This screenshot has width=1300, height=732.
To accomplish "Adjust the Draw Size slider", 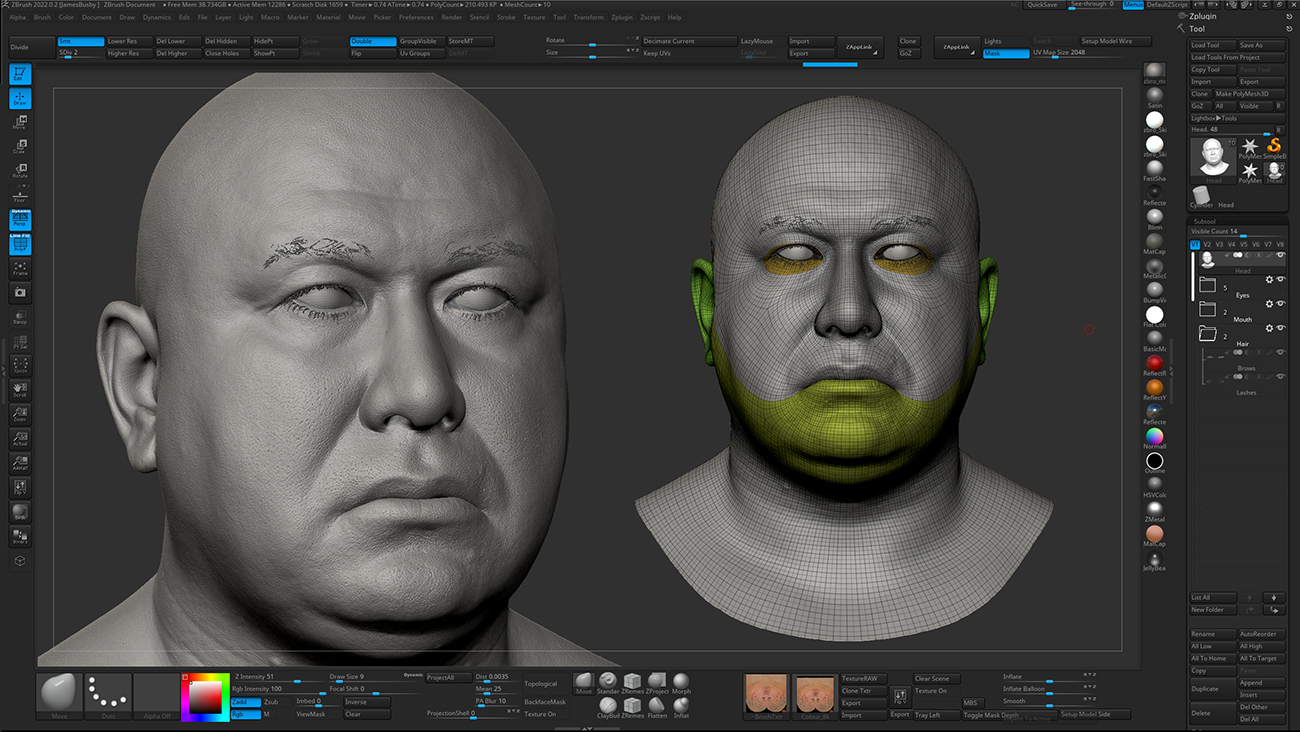I will pyautogui.click(x=375, y=678).
